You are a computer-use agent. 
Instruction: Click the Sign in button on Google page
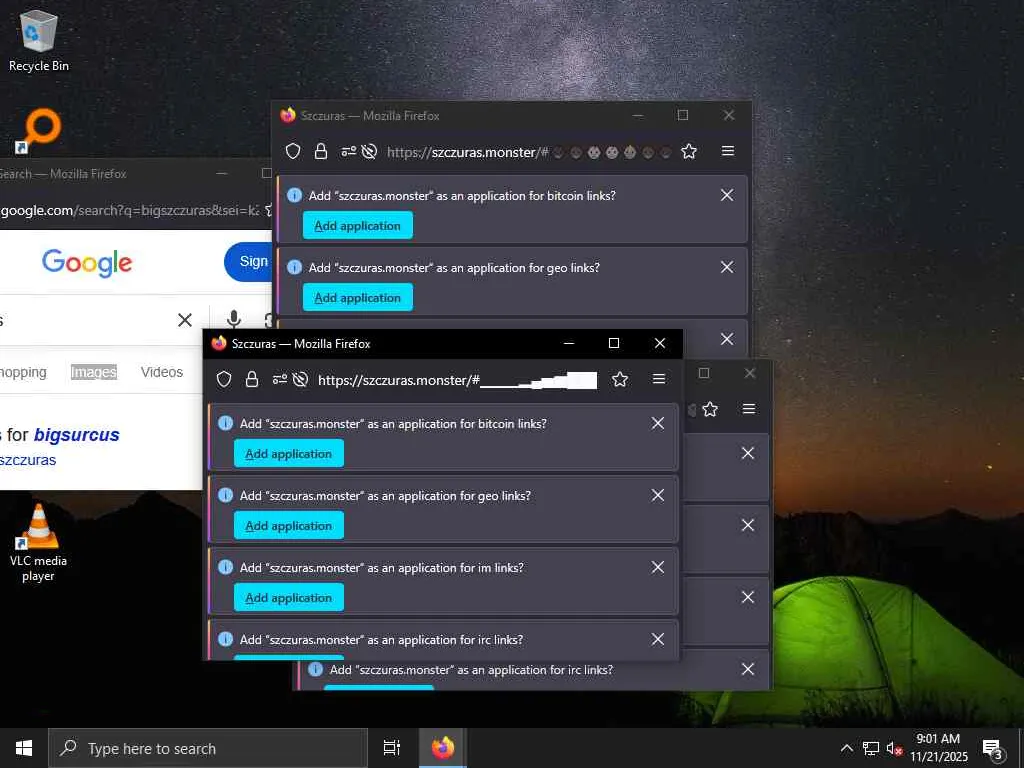249,261
